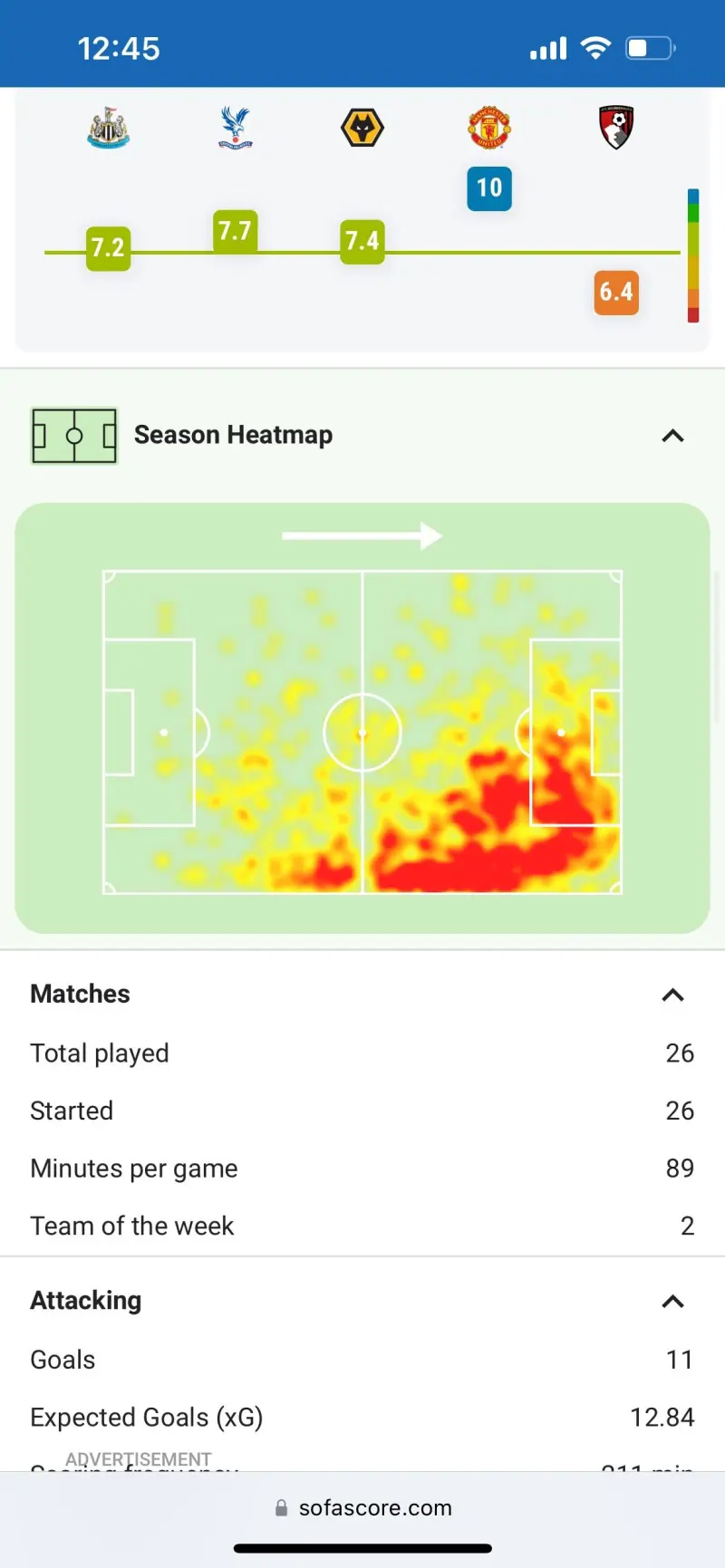Tap the Expected Goals (xG) row
The height and width of the screenshot is (1568, 725).
(x=362, y=1417)
